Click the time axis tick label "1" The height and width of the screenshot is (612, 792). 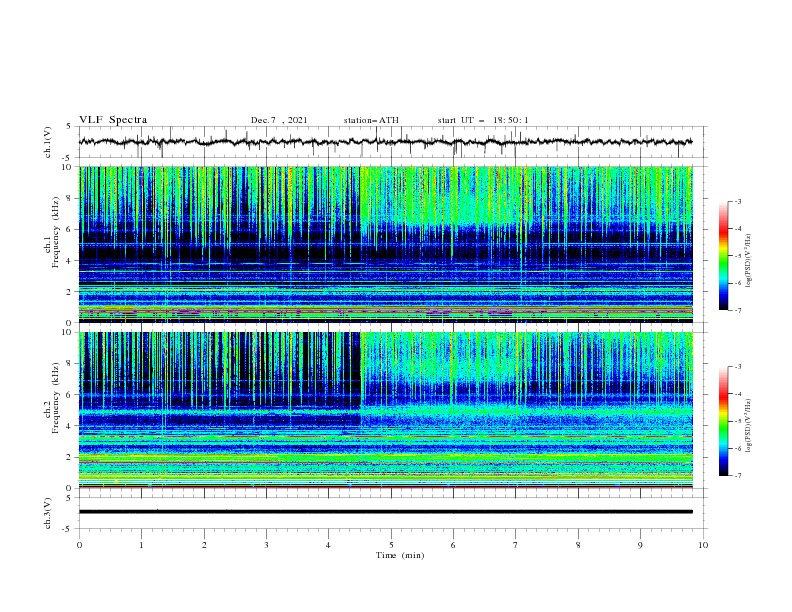pos(141,545)
